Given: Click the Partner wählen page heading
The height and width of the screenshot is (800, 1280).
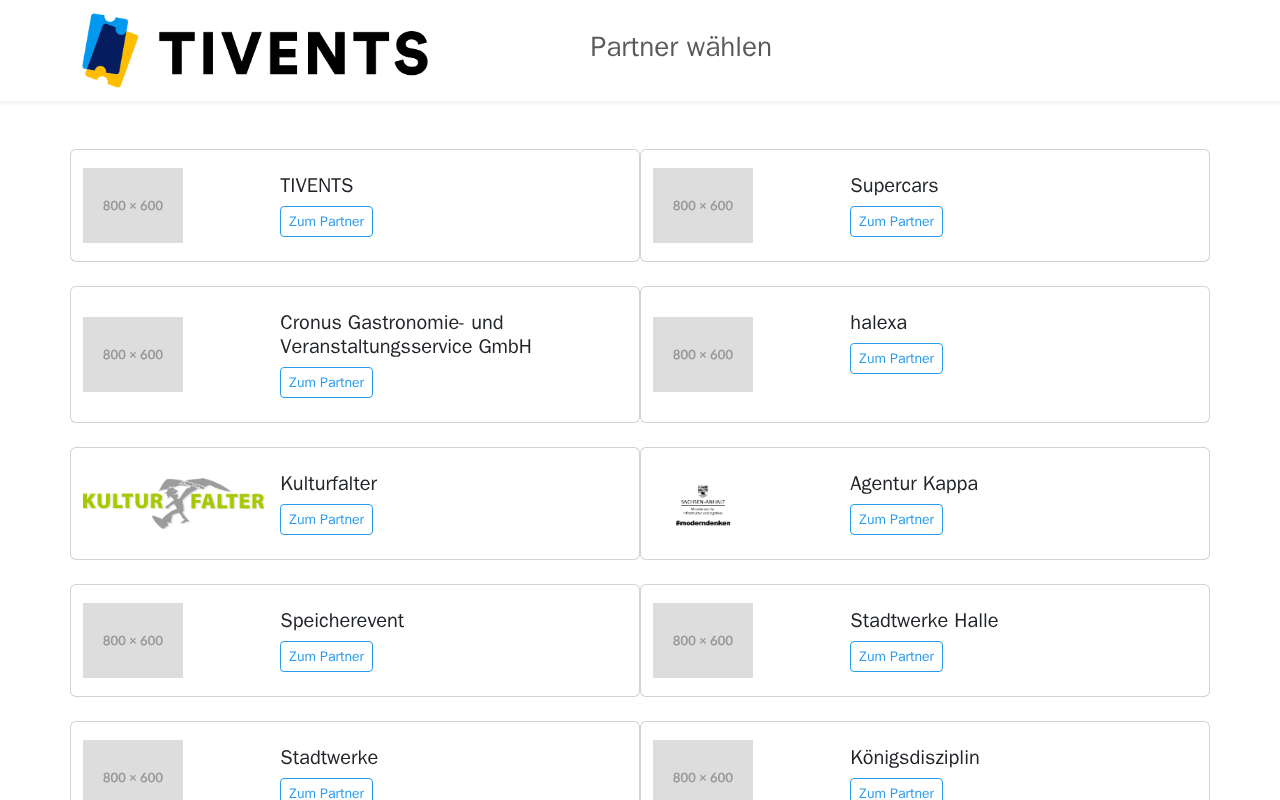Looking at the screenshot, I should point(680,47).
